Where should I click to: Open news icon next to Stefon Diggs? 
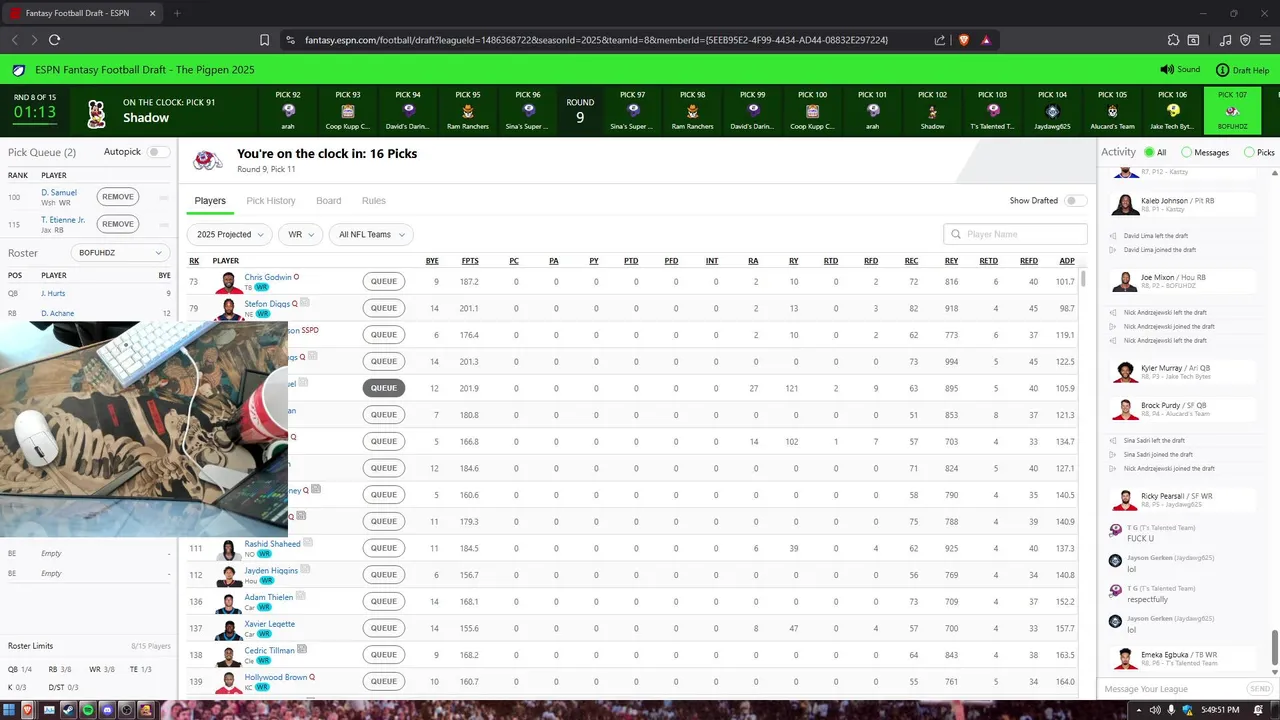305,302
